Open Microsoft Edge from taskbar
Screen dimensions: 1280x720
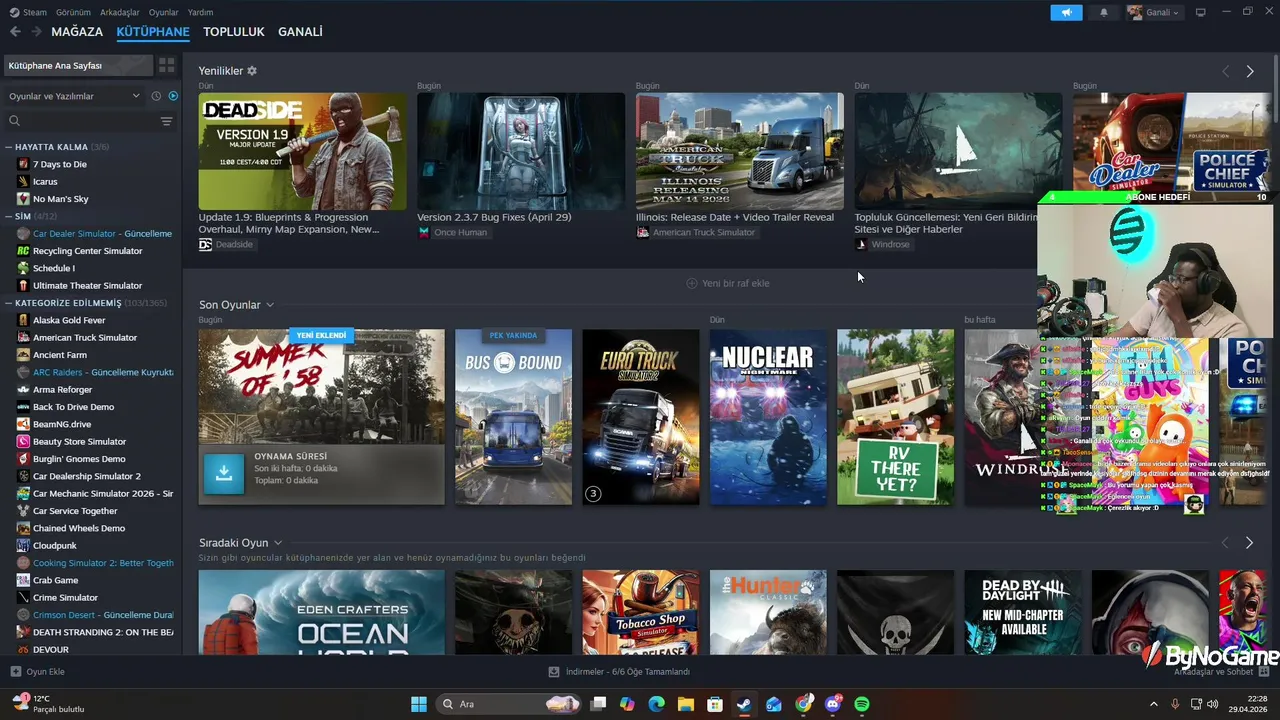pos(656,704)
